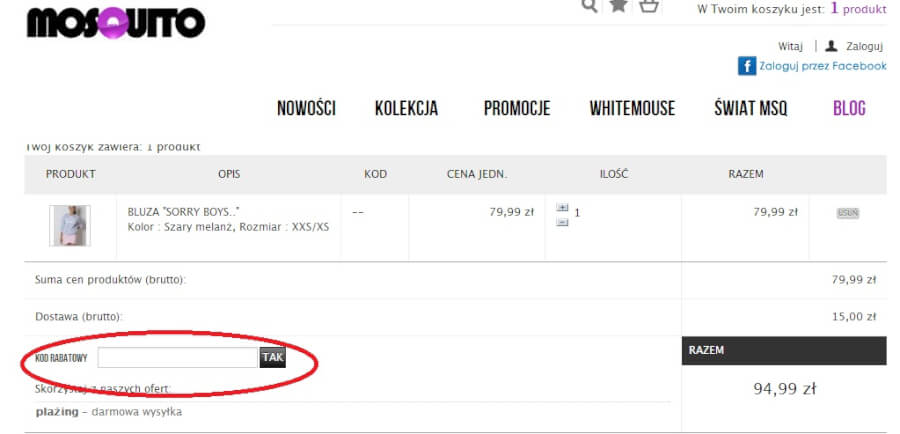Screen dimensions: 900x434
Task: Open favorites via the star icon
Action: pos(618,5)
